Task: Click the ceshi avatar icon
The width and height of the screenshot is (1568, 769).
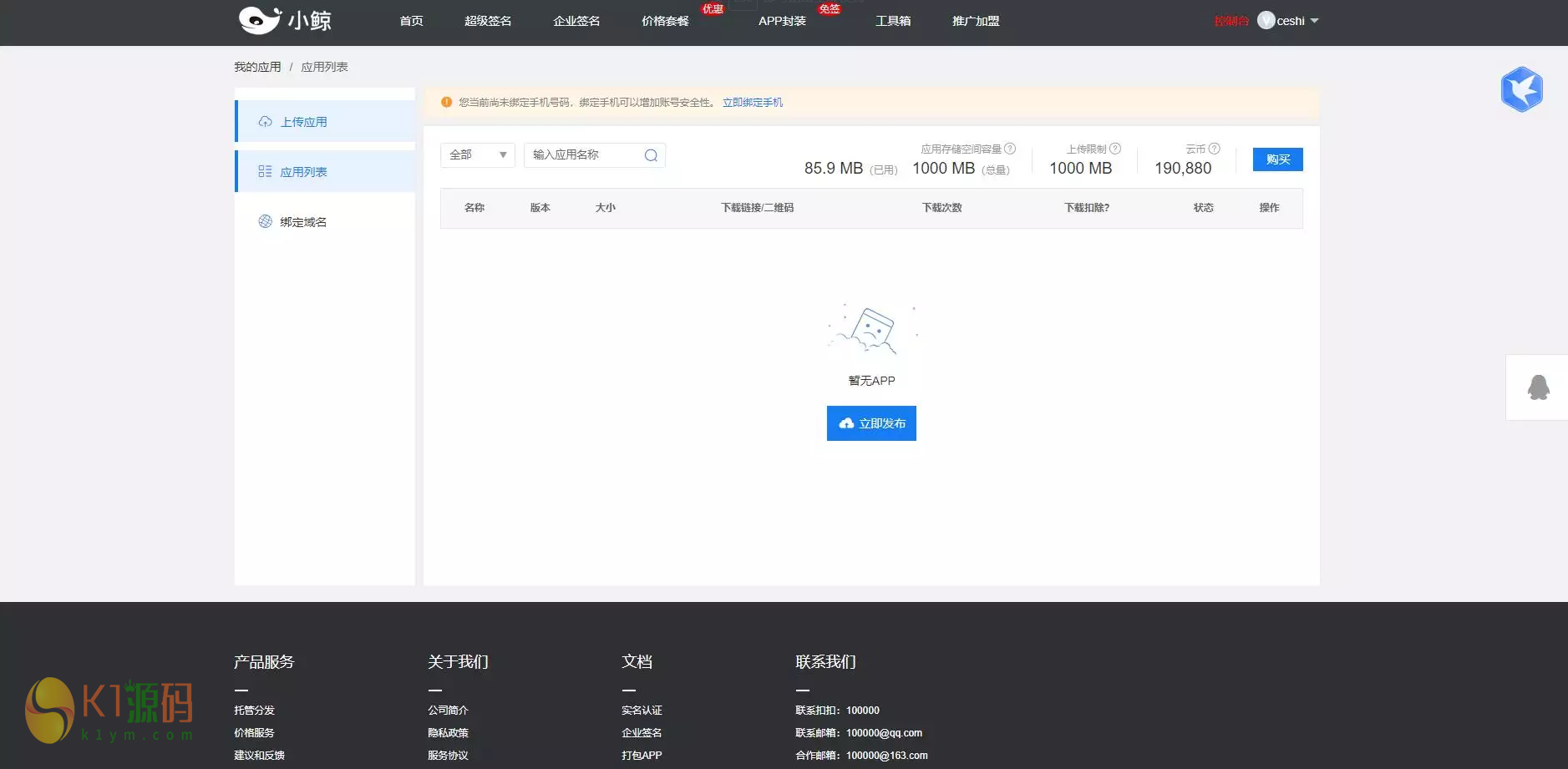Action: [1266, 20]
